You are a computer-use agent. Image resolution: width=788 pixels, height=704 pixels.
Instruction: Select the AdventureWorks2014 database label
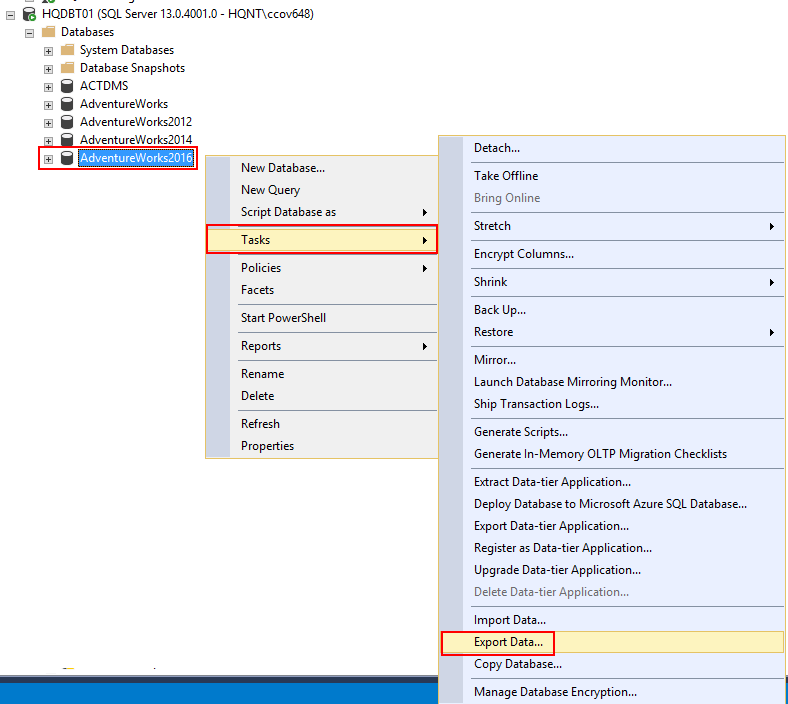click(x=136, y=140)
